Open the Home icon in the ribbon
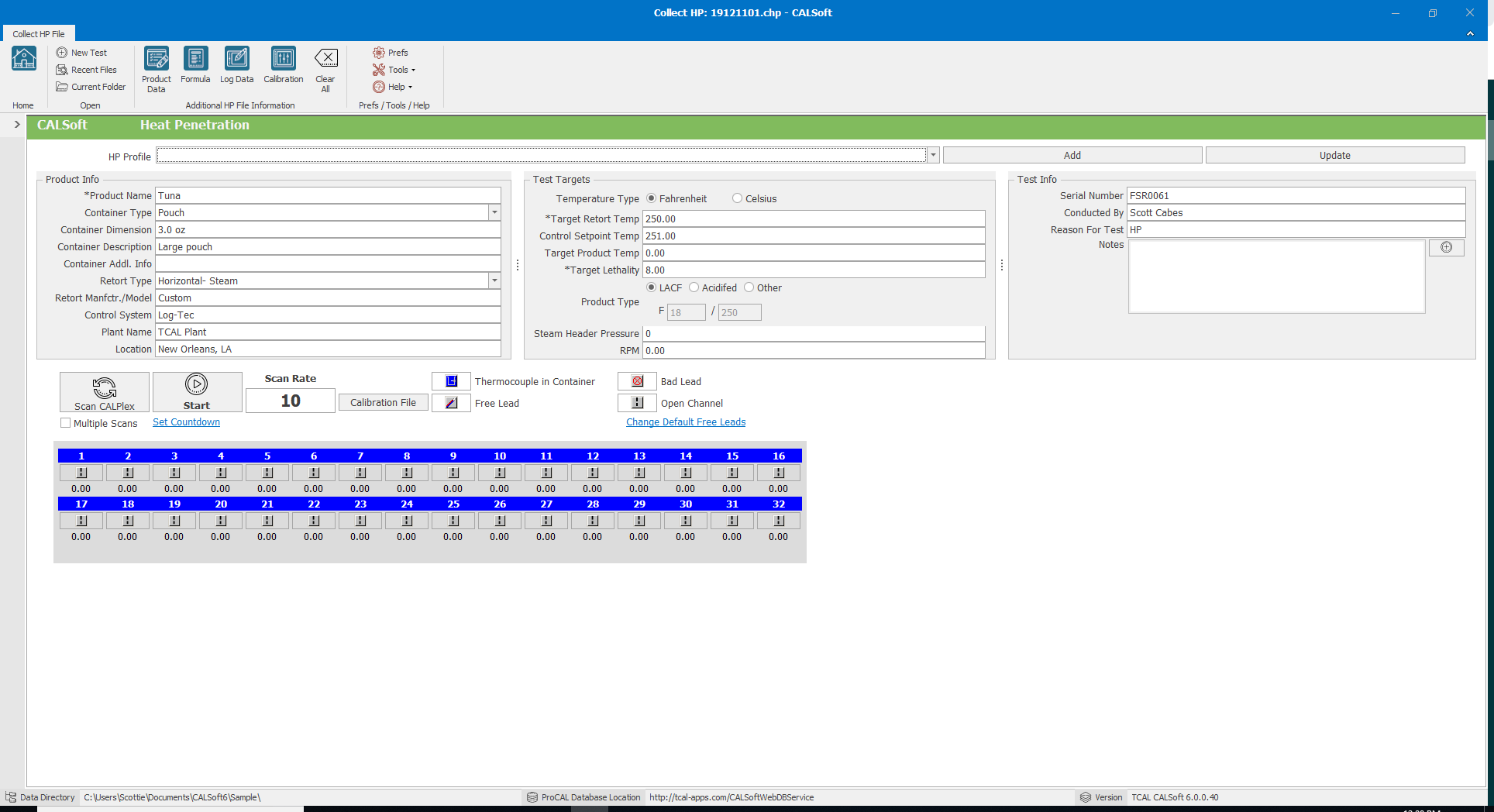 point(24,59)
